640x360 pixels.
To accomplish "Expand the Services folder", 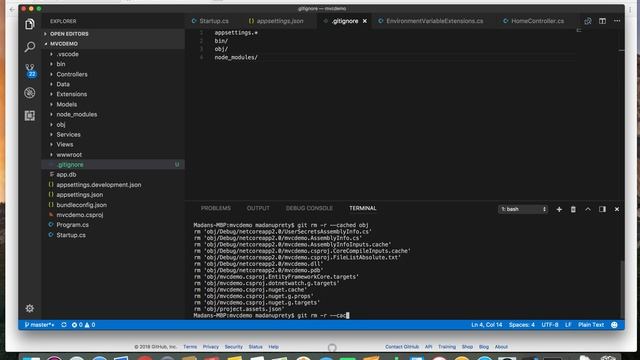I will (x=68, y=135).
